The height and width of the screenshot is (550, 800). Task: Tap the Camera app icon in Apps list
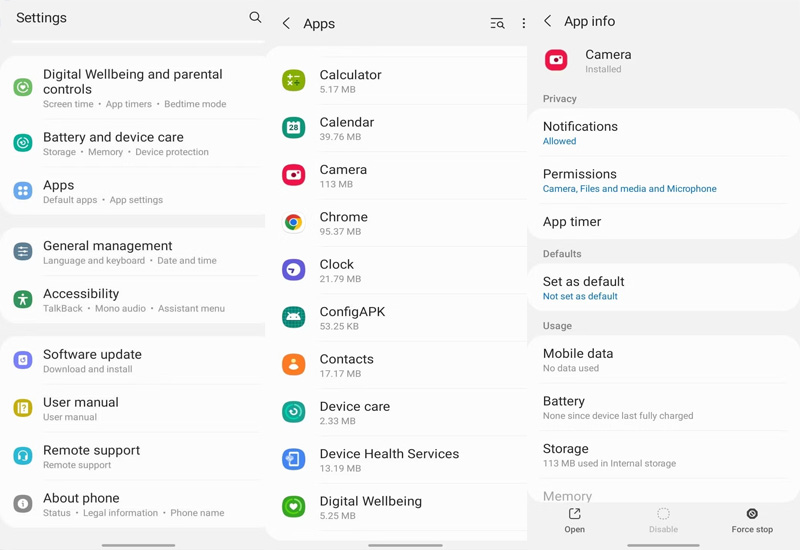click(x=294, y=175)
